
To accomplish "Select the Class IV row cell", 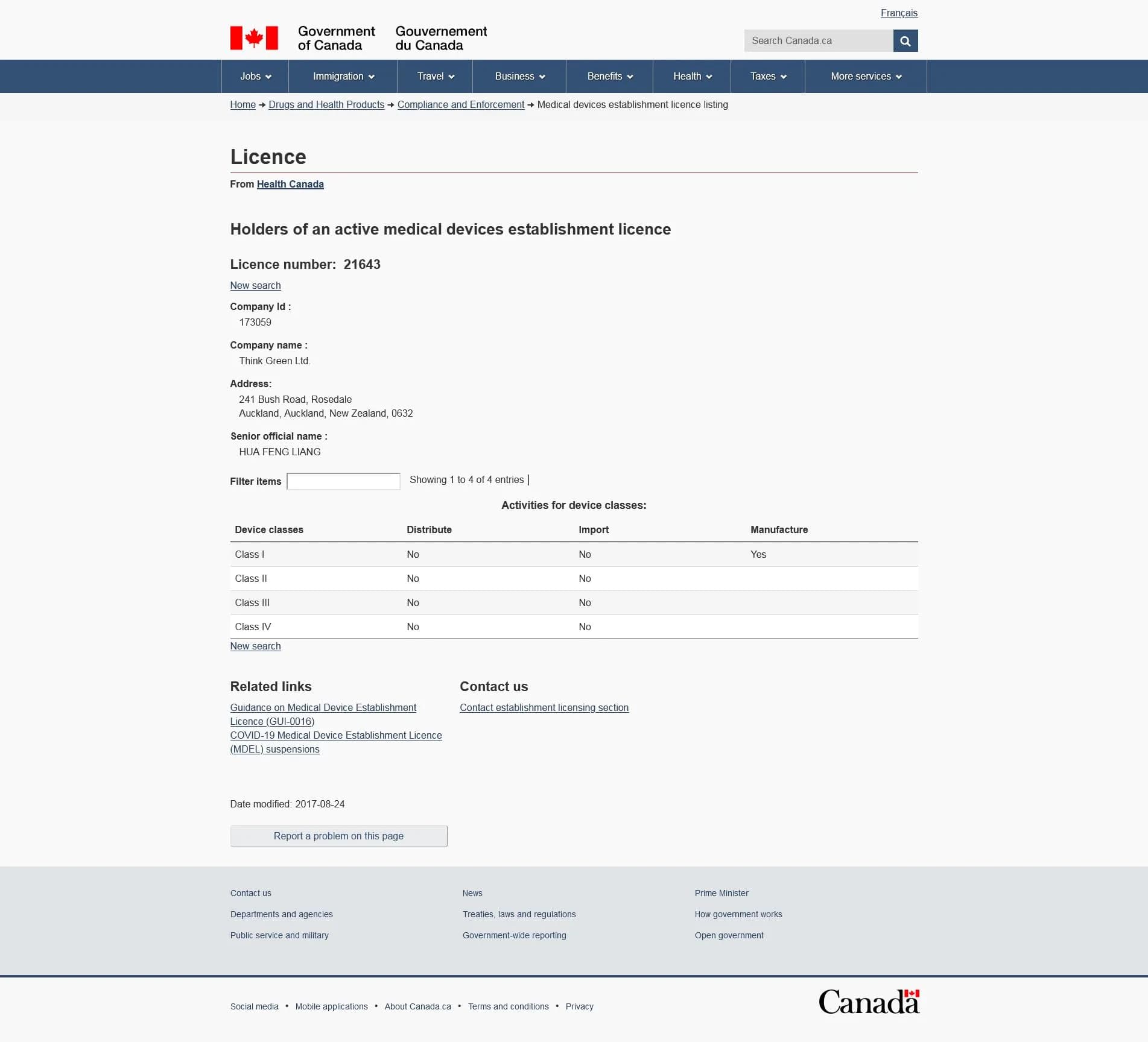I will (253, 627).
